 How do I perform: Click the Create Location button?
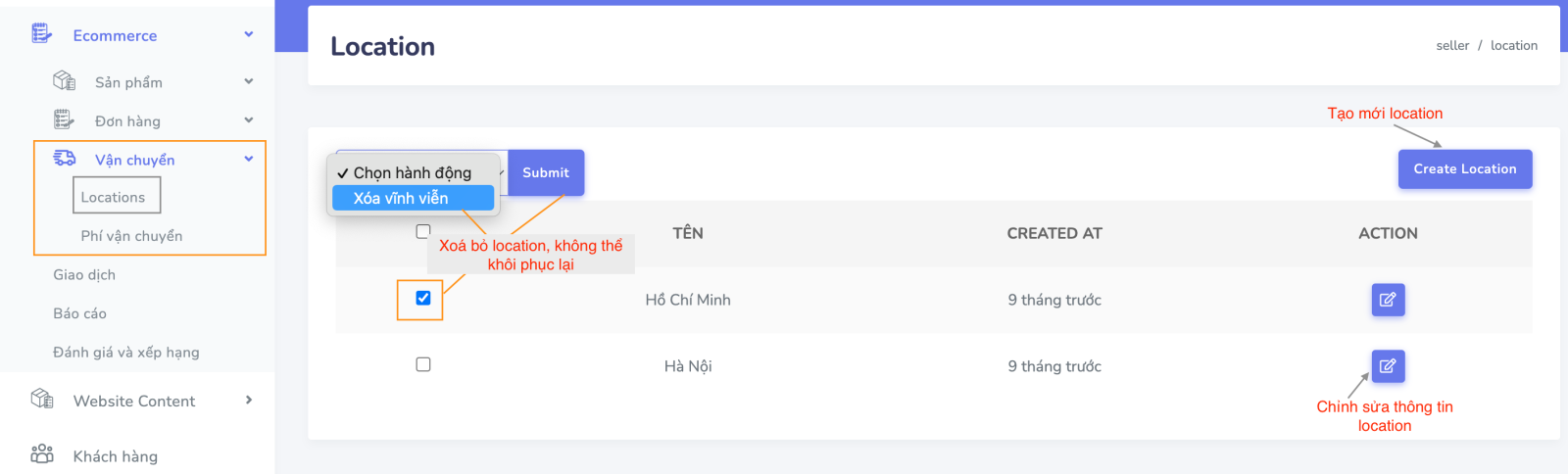(1464, 168)
